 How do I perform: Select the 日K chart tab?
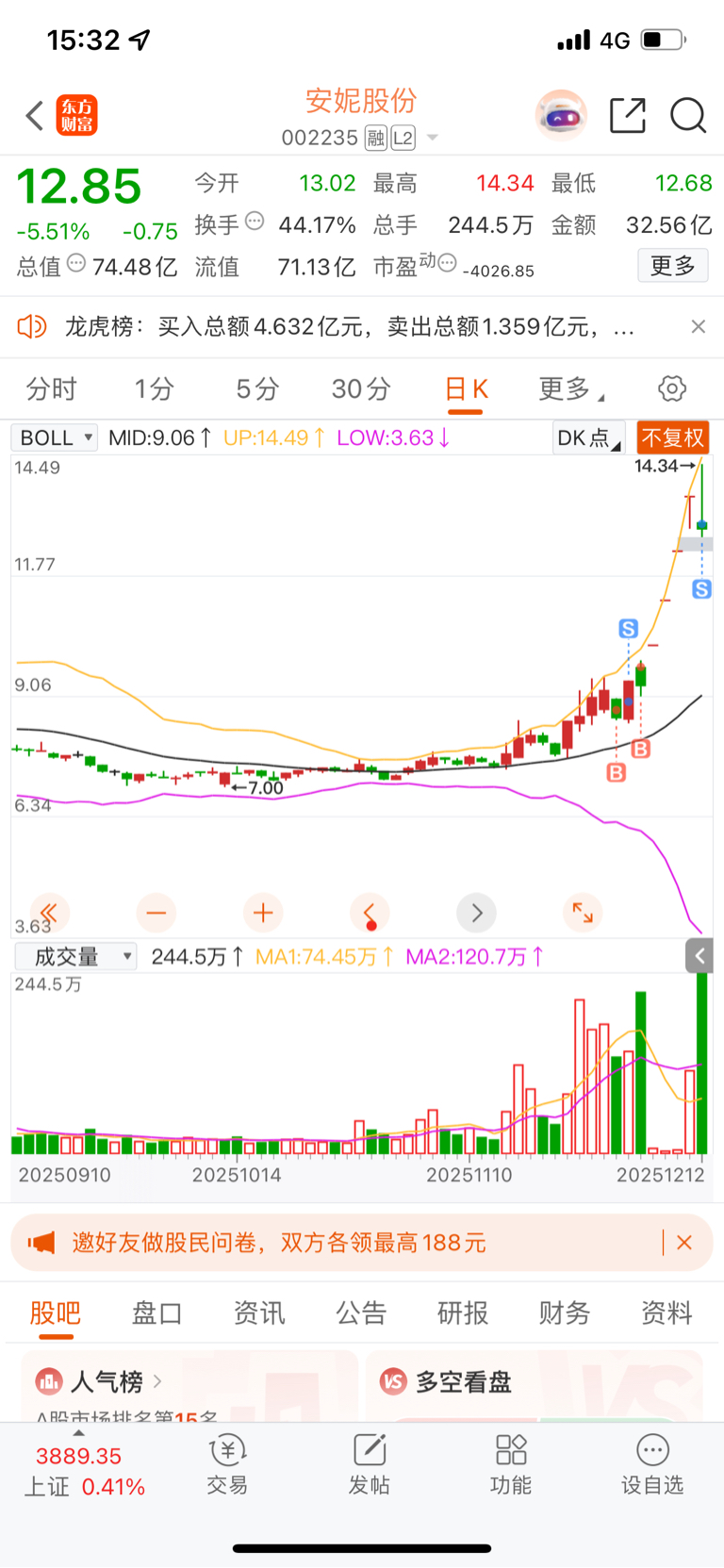467,388
